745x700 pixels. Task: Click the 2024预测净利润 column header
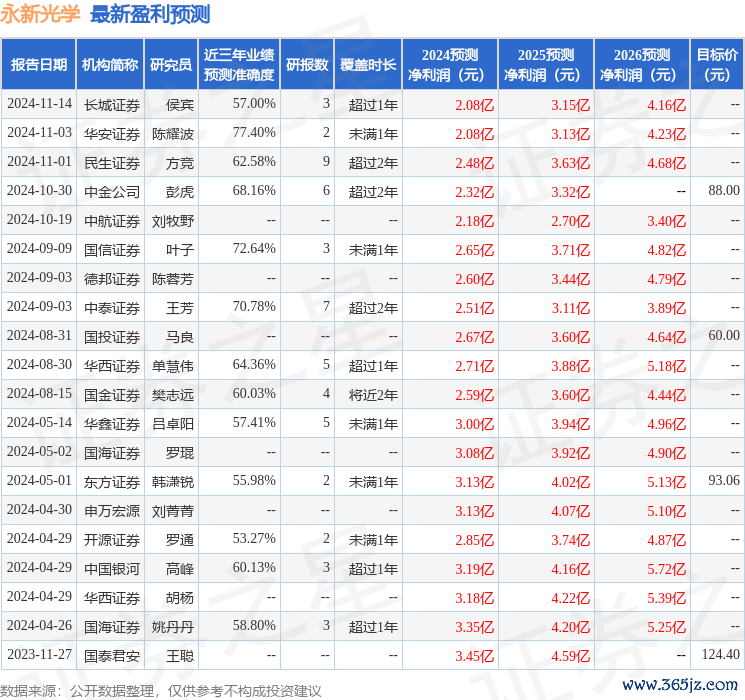coord(450,65)
